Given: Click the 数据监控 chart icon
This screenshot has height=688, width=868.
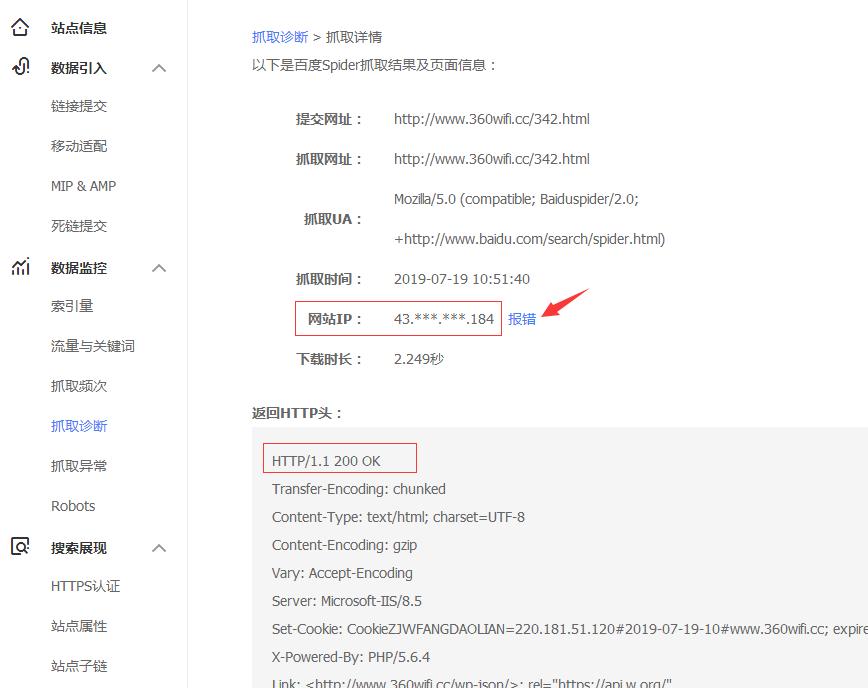Looking at the screenshot, I should click(20, 267).
